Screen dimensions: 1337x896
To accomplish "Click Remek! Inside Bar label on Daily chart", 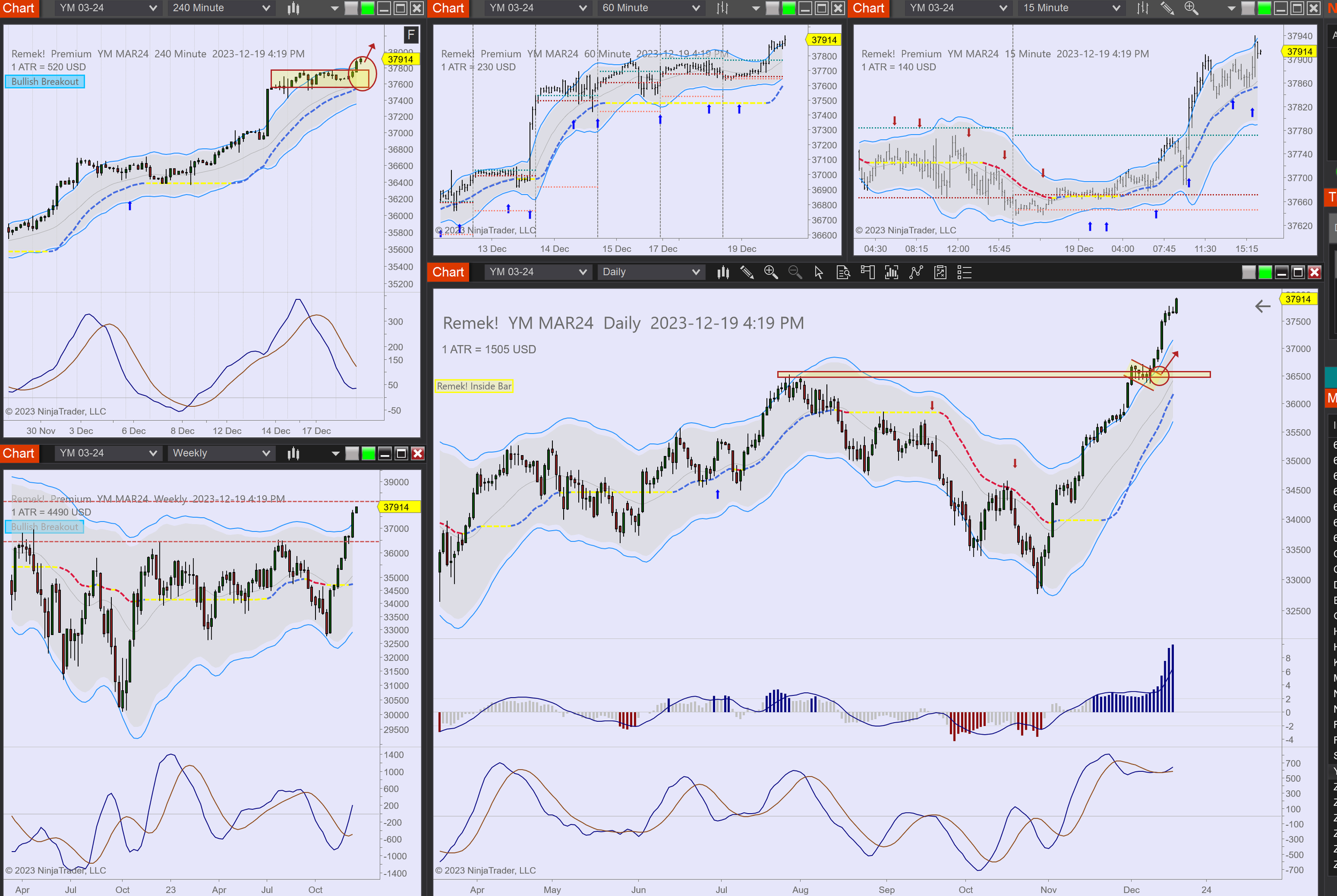I will point(474,387).
